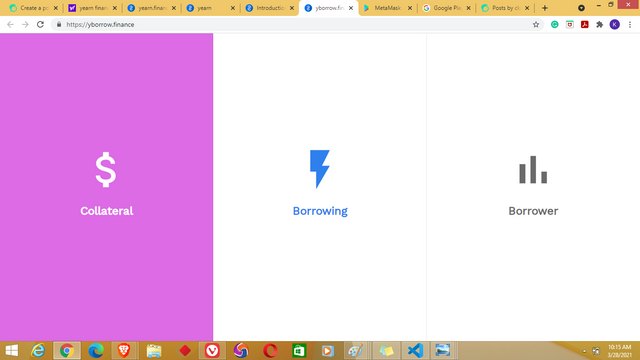Open Google Chrome from taskbar
The width and height of the screenshot is (640, 360).
pyautogui.click(x=67, y=350)
